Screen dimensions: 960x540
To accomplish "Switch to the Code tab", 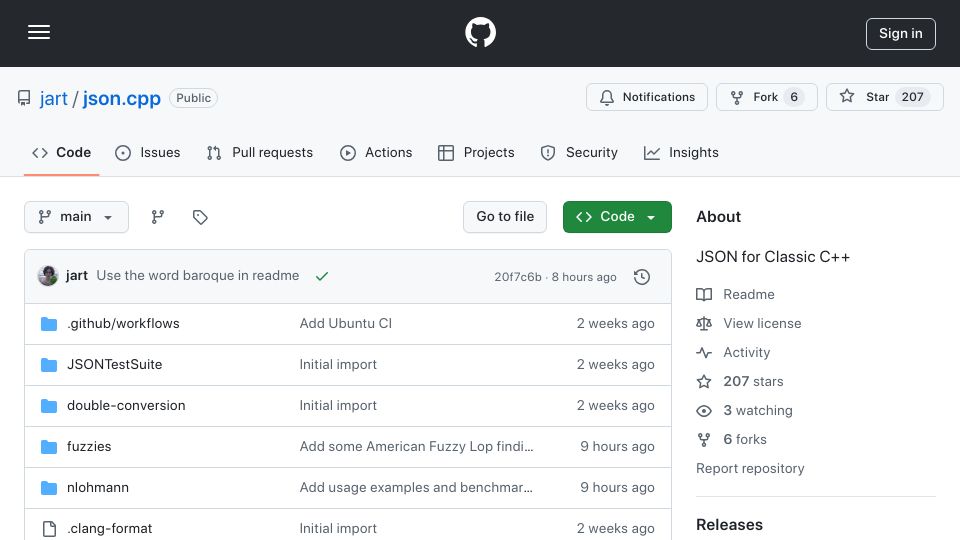I will click(x=62, y=152).
